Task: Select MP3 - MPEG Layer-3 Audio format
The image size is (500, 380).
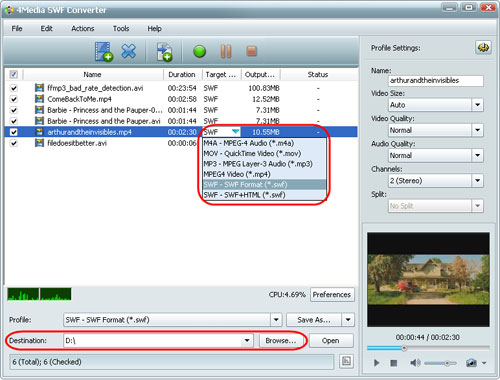Action: (264, 164)
